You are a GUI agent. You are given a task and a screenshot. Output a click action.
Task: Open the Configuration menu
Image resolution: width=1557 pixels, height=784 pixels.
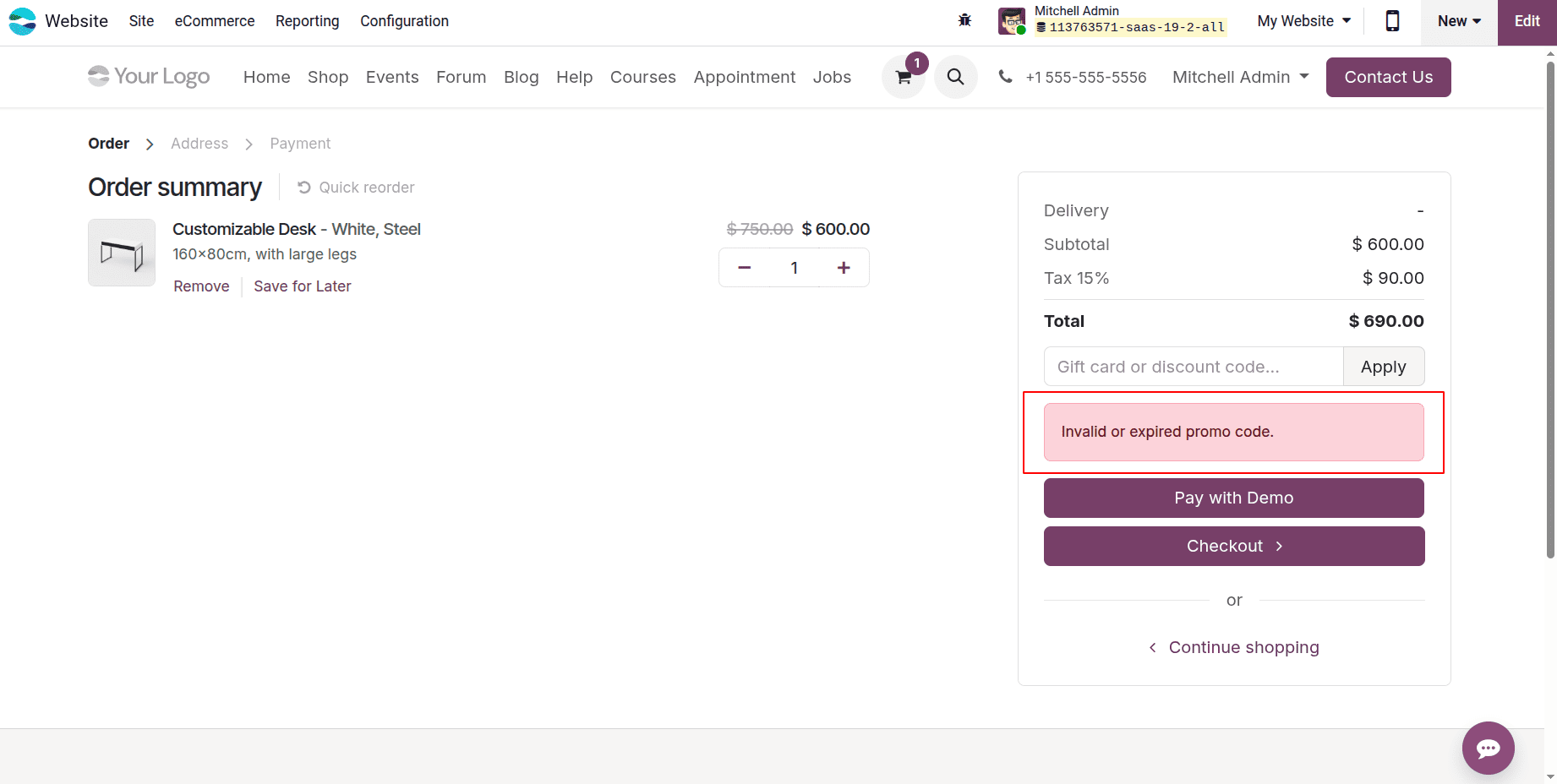click(404, 21)
